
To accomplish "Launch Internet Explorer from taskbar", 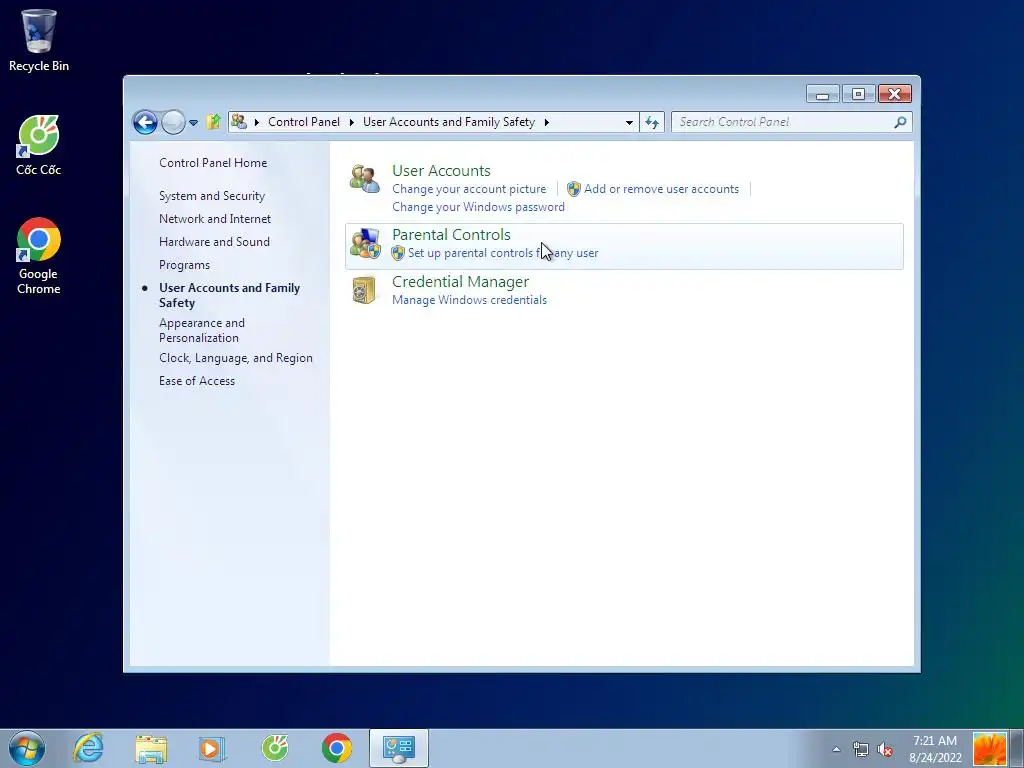I will 88,748.
